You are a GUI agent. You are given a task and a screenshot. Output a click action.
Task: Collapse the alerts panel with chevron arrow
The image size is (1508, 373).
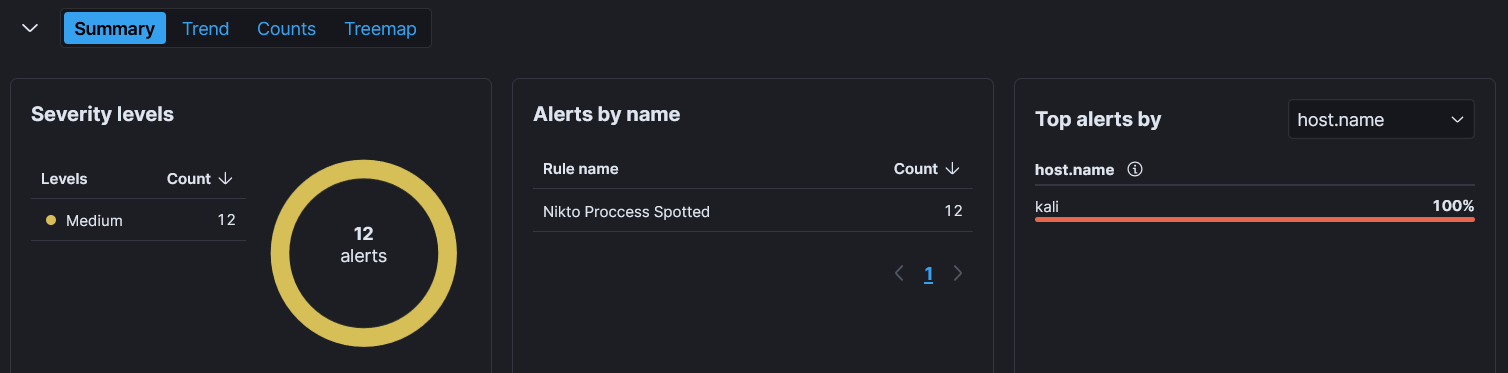click(30, 28)
